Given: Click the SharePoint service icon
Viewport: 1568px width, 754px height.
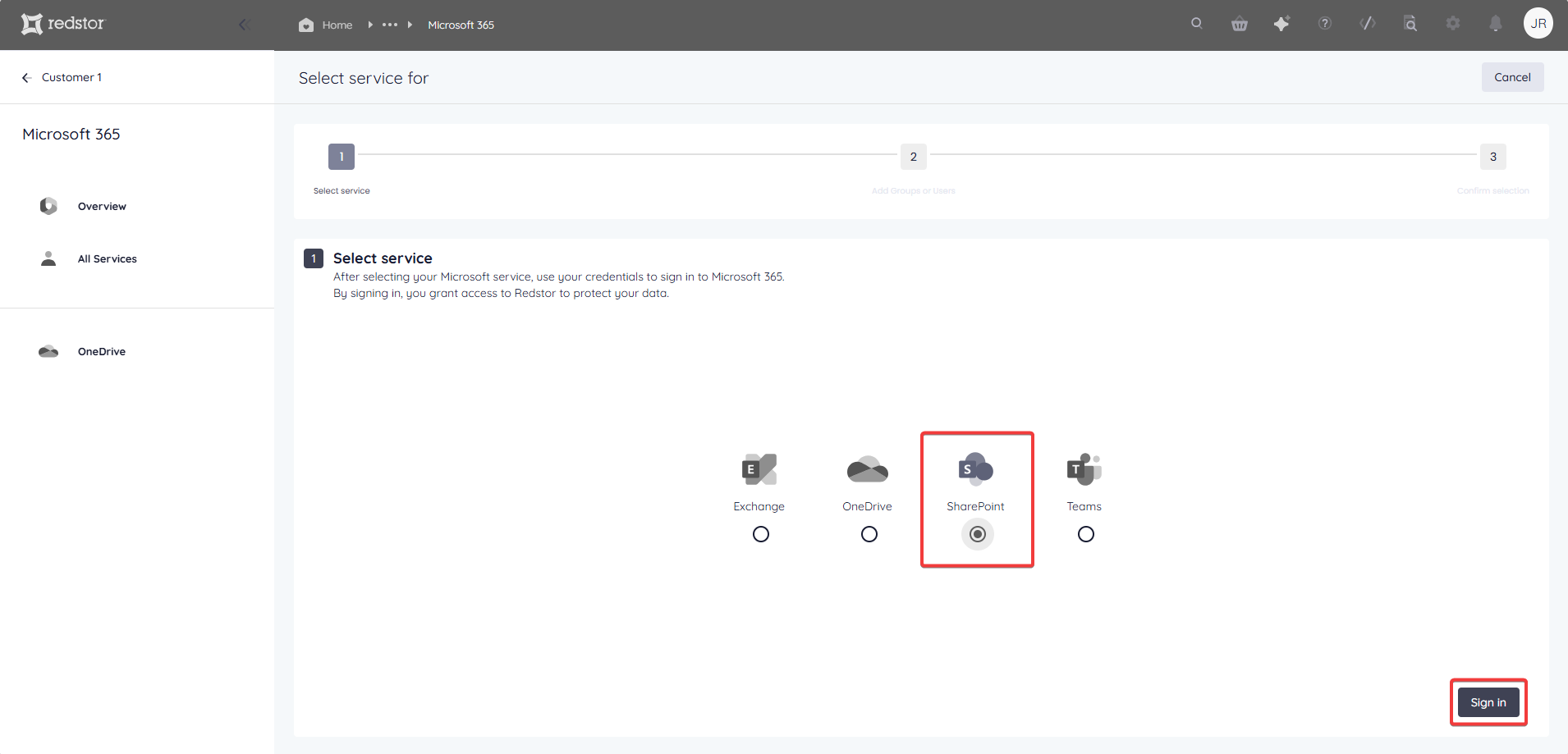Looking at the screenshot, I should [x=976, y=469].
